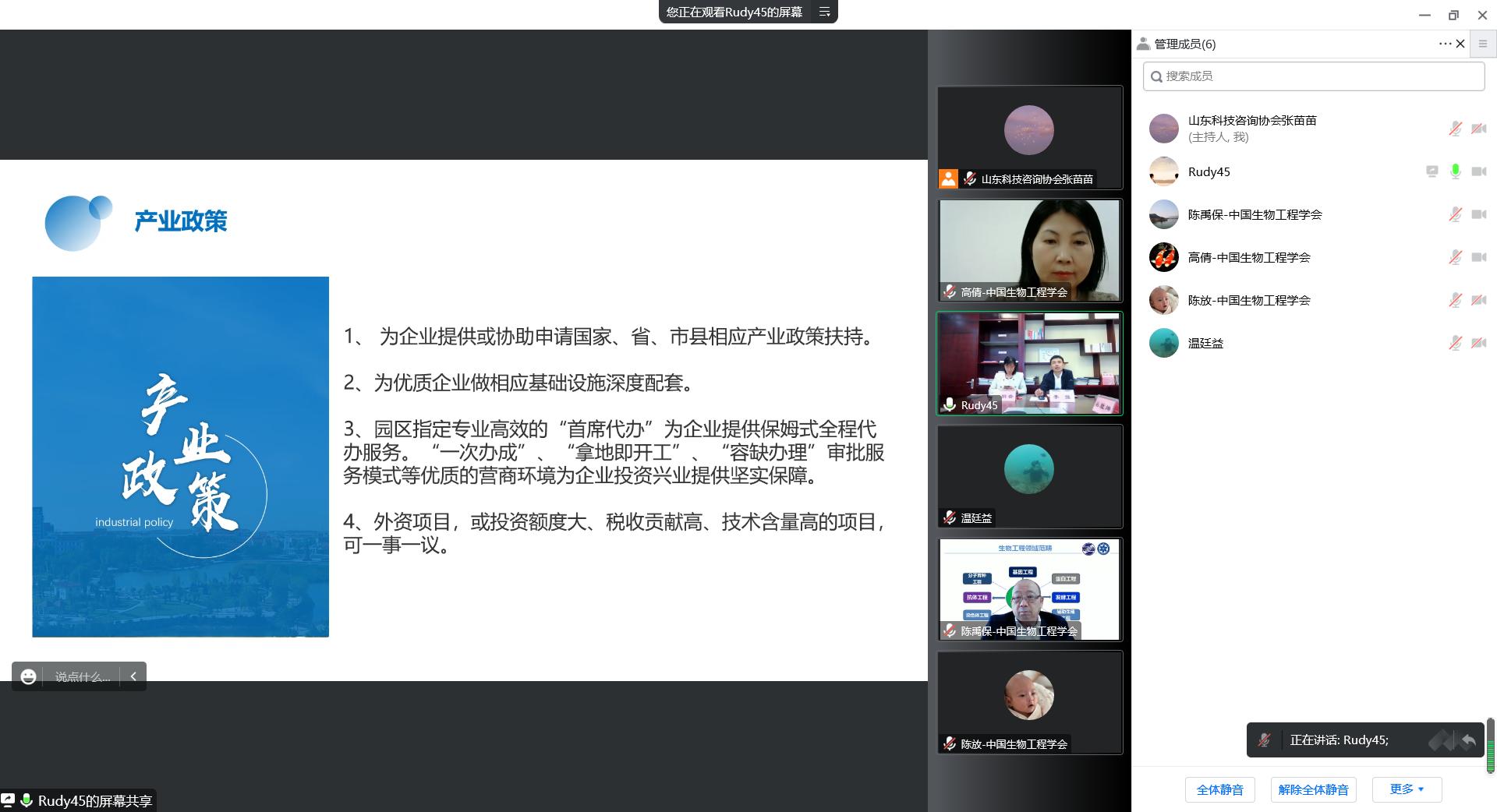This screenshot has height=812, width=1497.
Task: Collapse the chat bar with left chevron
Action: (133, 676)
